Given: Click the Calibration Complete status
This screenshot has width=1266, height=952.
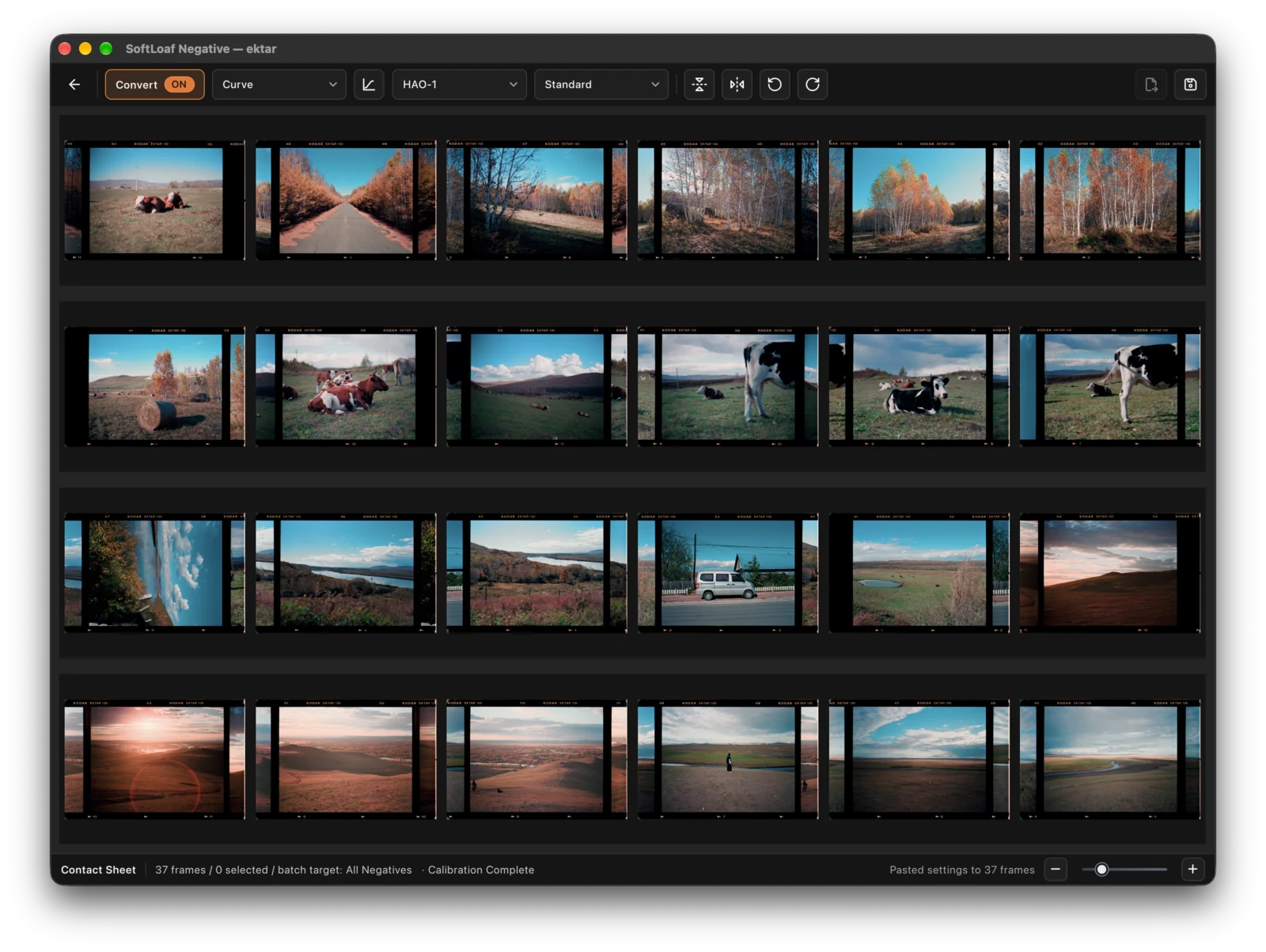Looking at the screenshot, I should (x=481, y=870).
